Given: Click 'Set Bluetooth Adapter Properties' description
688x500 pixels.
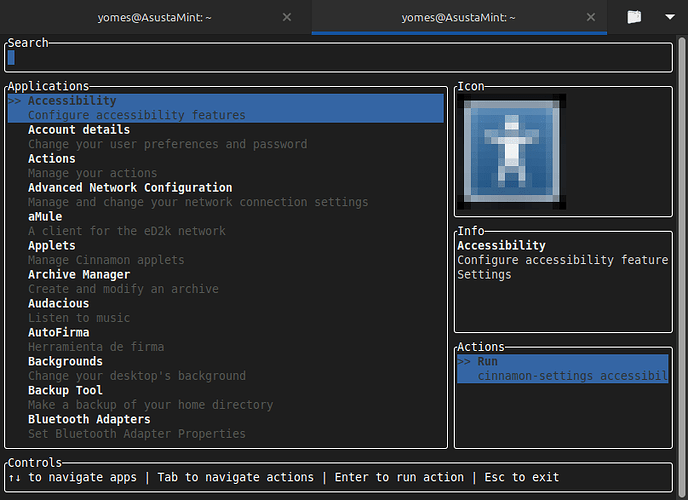Looking at the screenshot, I should pos(137,434).
